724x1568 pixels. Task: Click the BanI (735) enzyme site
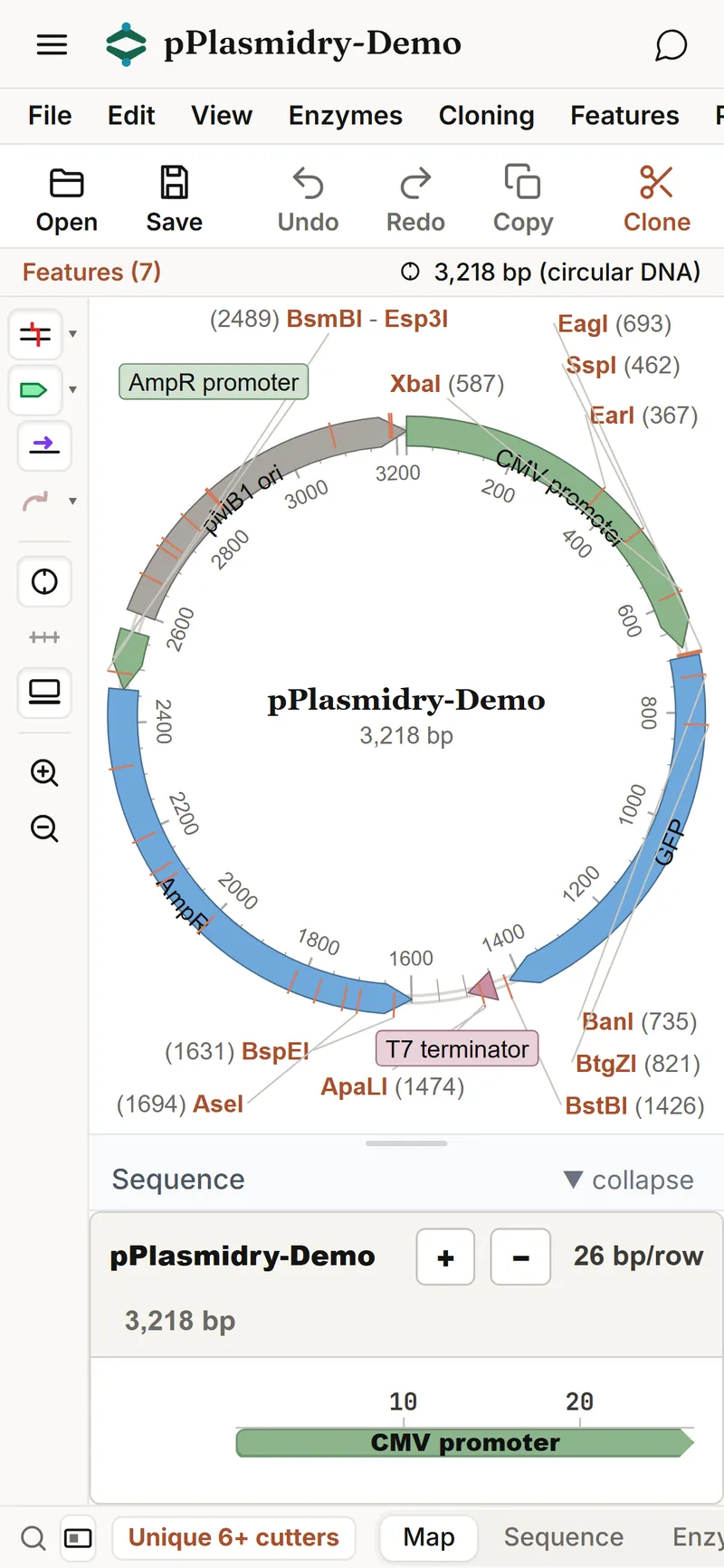640,1021
